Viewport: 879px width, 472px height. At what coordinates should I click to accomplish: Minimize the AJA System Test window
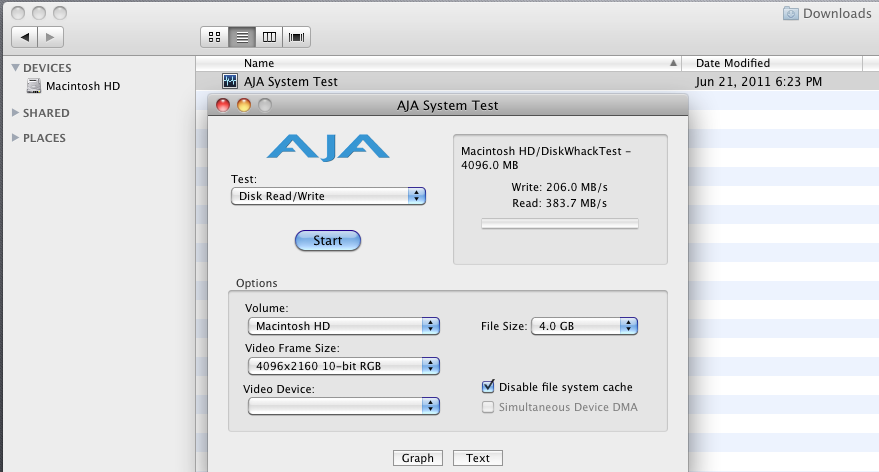coord(244,105)
